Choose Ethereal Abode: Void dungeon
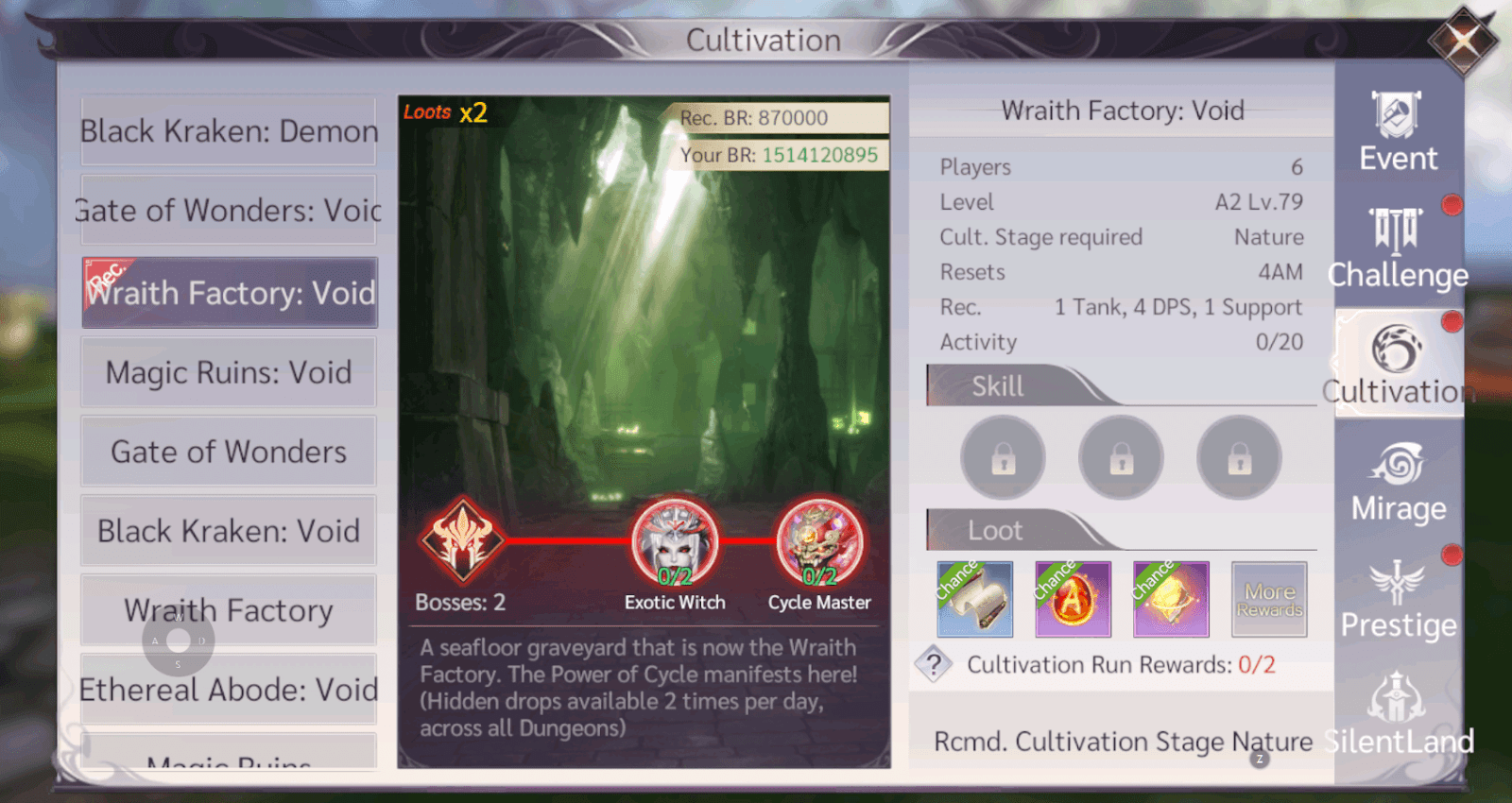 [x=229, y=690]
